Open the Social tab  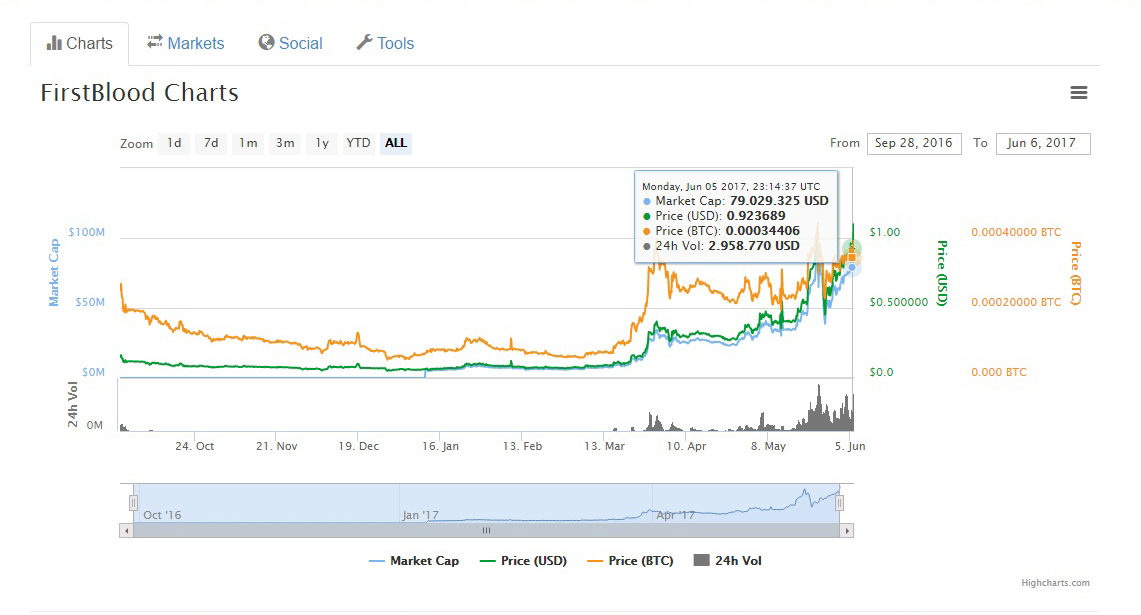click(x=290, y=44)
